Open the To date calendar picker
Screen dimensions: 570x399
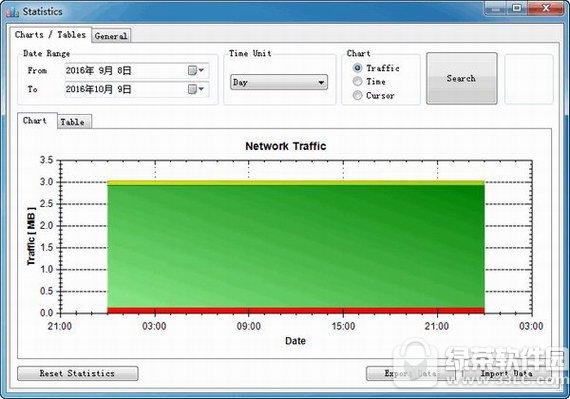click(196, 89)
